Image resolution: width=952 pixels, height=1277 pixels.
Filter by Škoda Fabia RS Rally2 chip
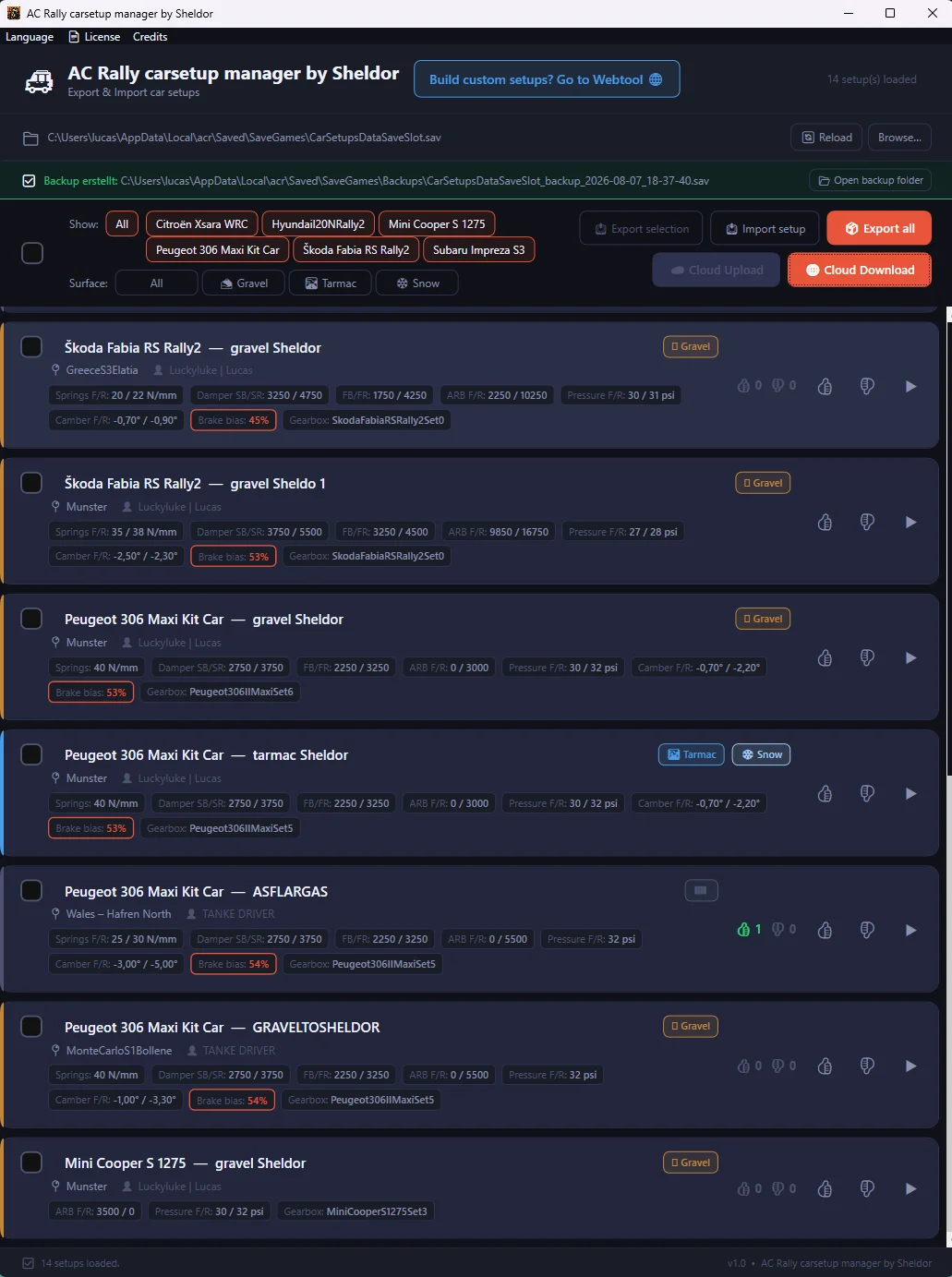click(x=355, y=249)
